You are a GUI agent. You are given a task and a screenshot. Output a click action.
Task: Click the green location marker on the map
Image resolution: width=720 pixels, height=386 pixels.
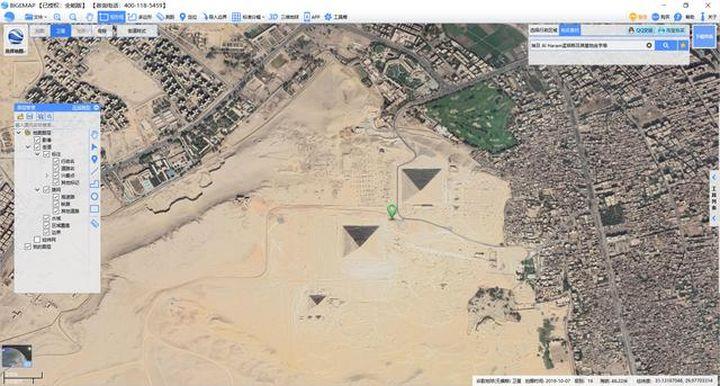coord(391,211)
